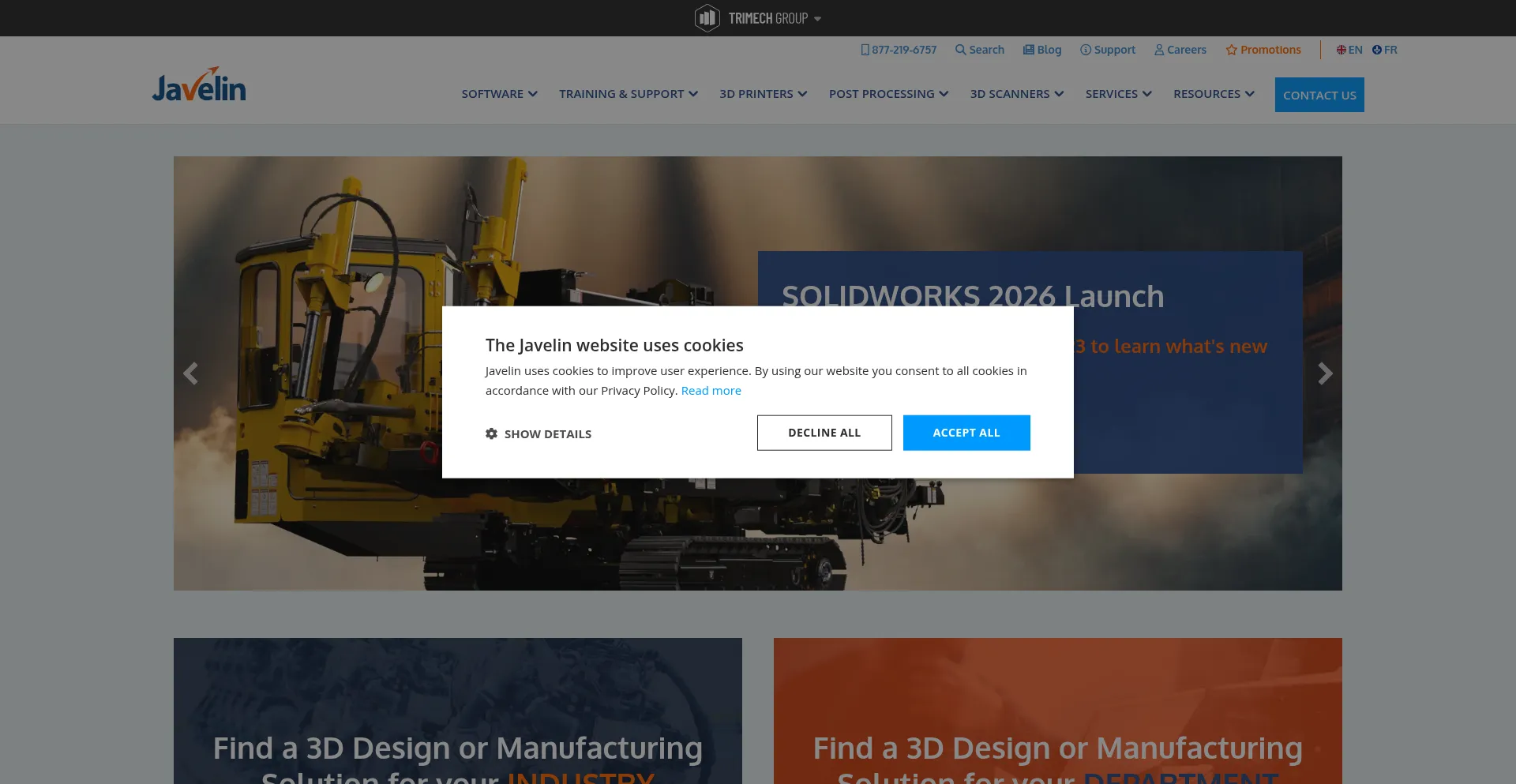
Task: Click the TriMech Group logo icon
Action: [707, 18]
